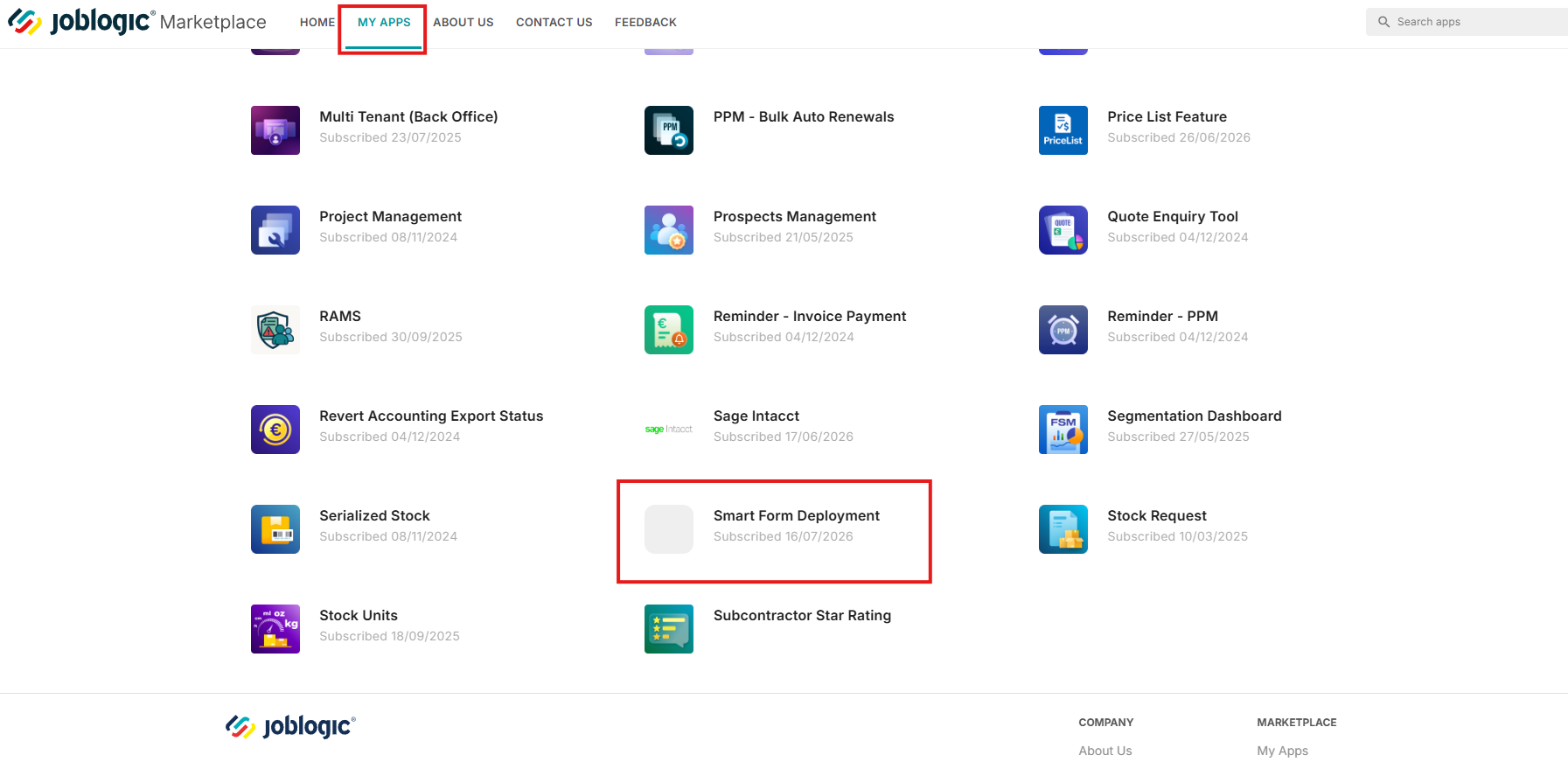The width and height of the screenshot is (1568, 769).
Task: Click 'Subscribed 21/05/2025' text
Action: 784,237
